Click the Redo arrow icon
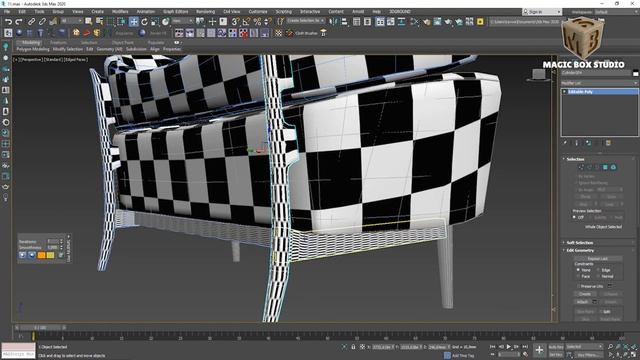640x360 pixels. pyautogui.click(x=19, y=21)
